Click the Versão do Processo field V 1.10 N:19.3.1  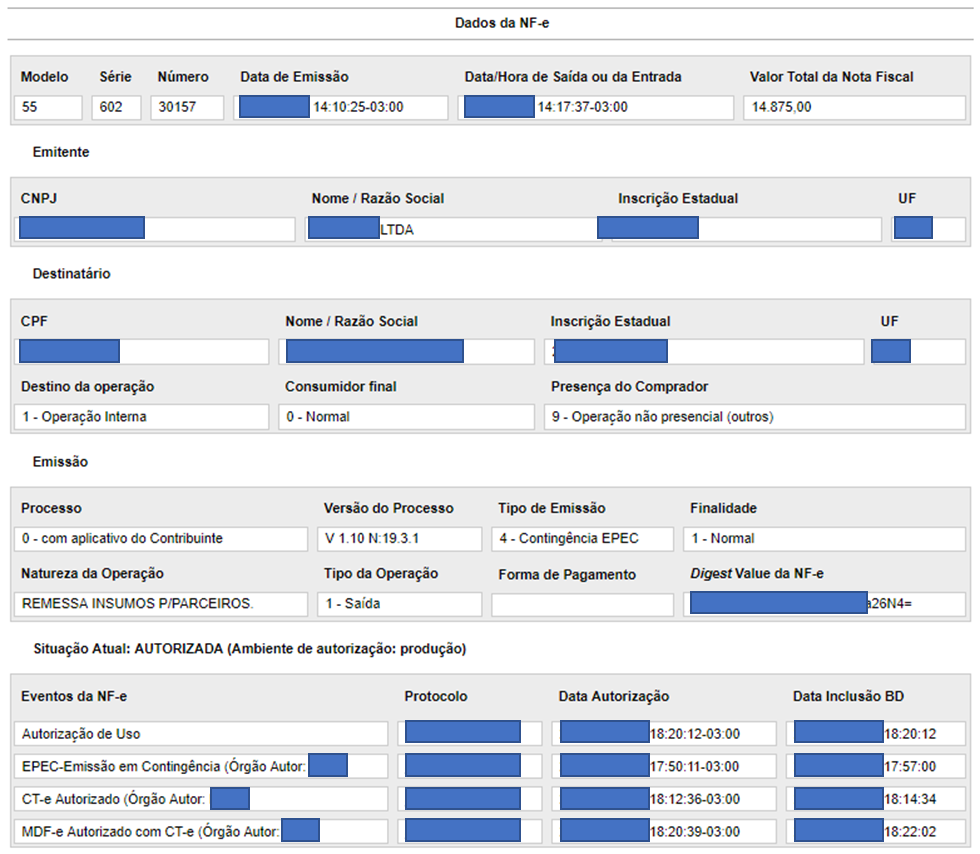coord(400,538)
